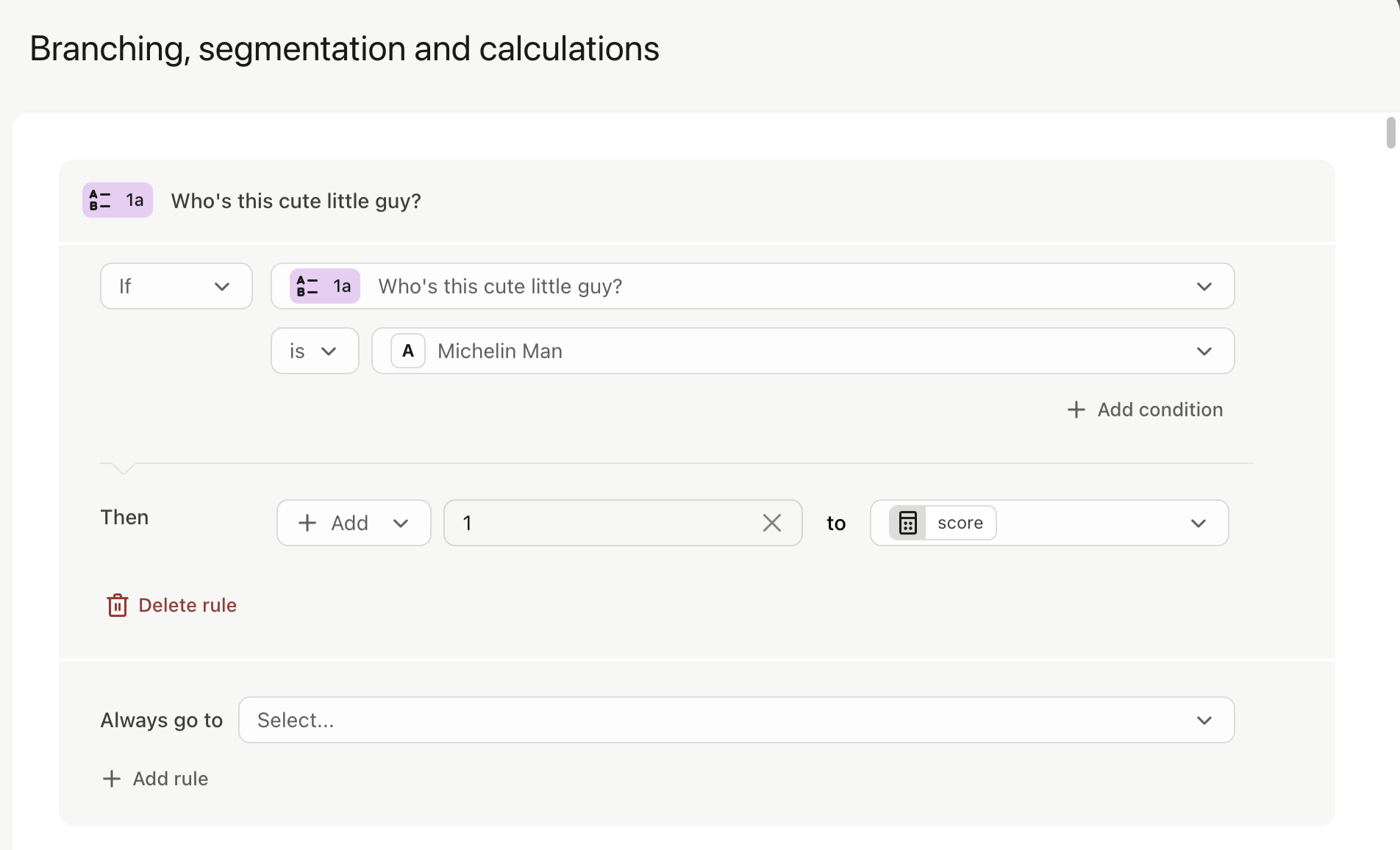The image size is (1400, 850).
Task: Click the X icon to clear the value 1
Action: (x=771, y=523)
